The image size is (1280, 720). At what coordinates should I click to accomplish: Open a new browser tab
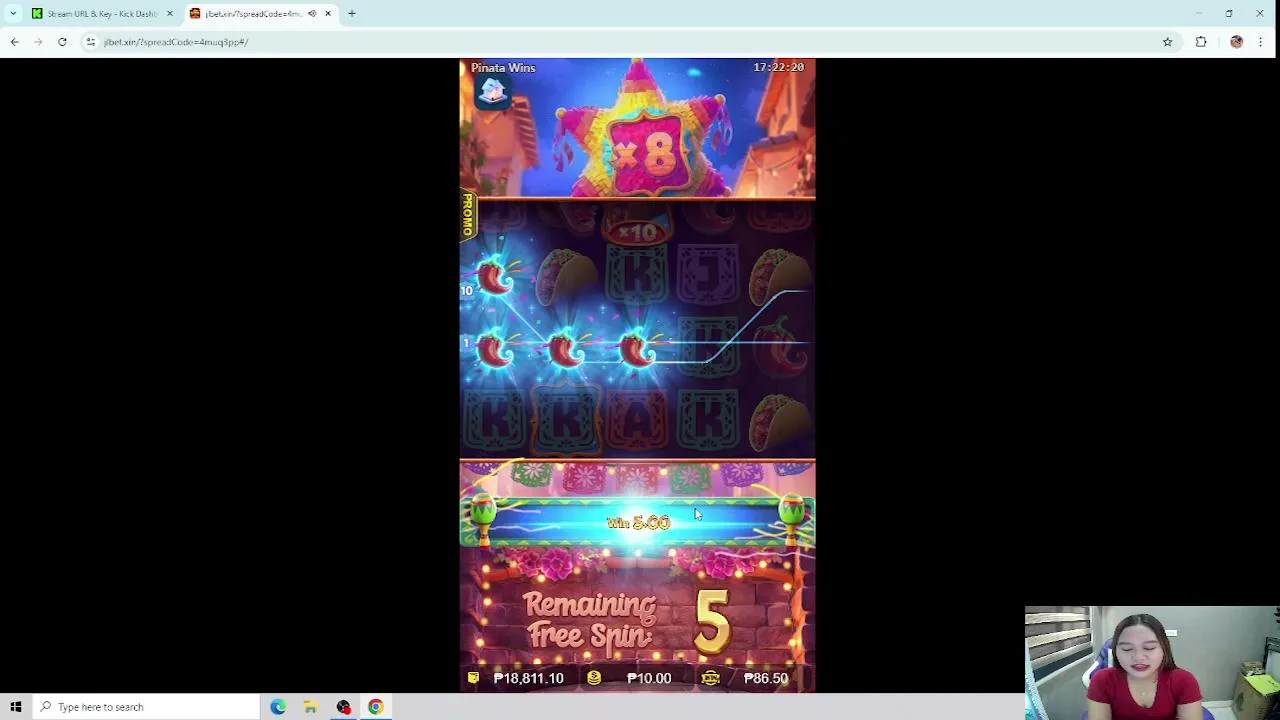point(351,14)
